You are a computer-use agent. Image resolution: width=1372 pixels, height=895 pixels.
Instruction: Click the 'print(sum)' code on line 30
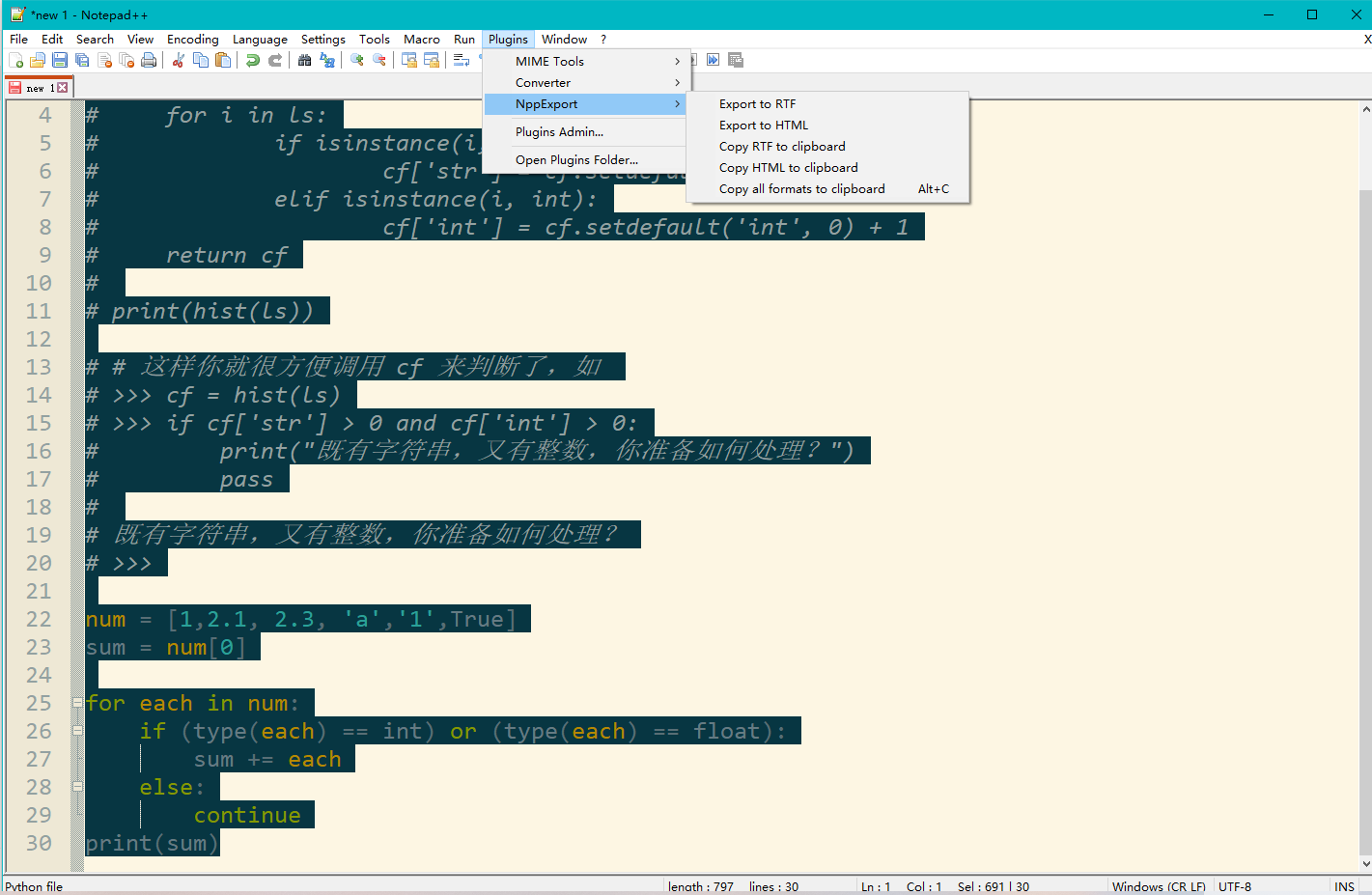tap(153, 843)
